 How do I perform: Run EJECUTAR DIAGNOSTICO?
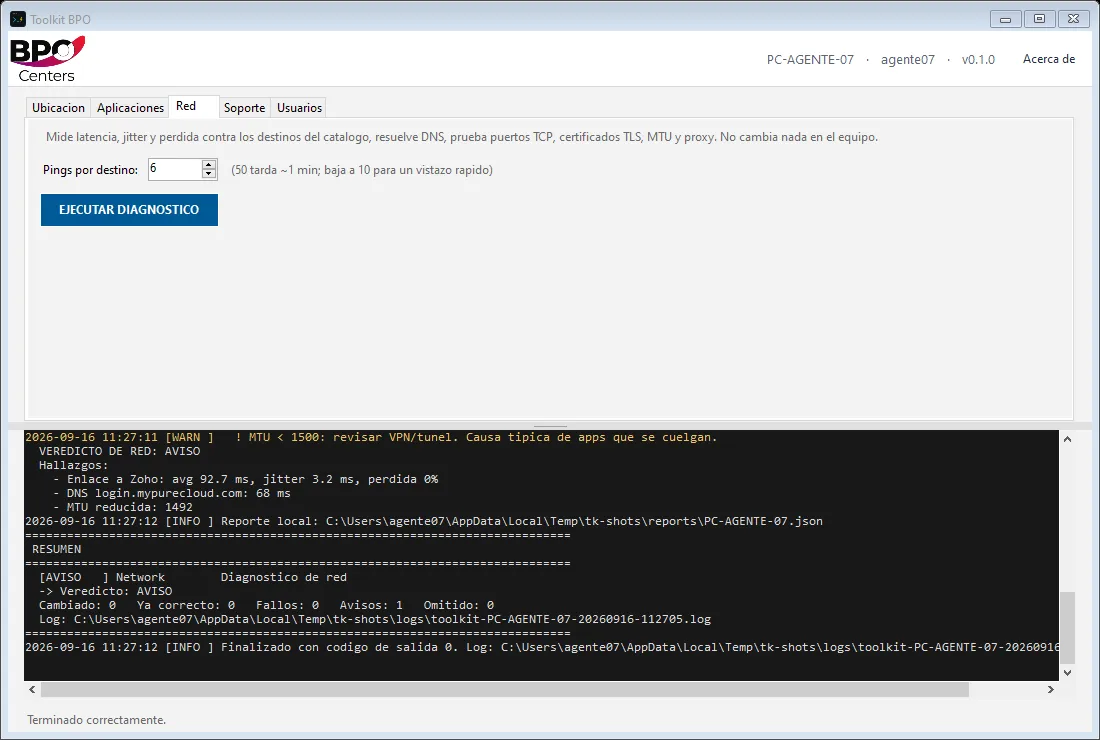[129, 210]
